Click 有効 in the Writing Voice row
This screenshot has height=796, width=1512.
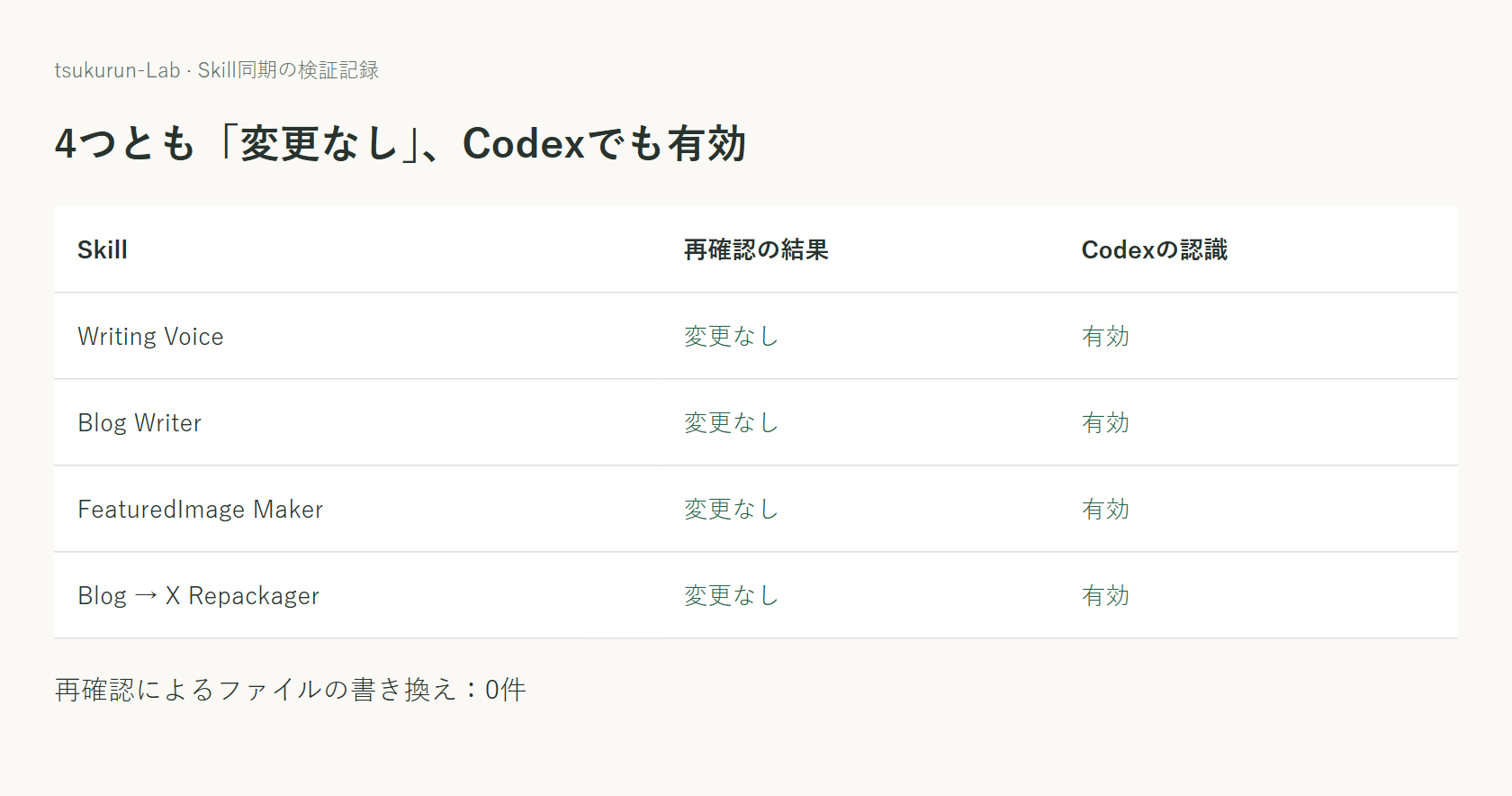(x=1105, y=336)
